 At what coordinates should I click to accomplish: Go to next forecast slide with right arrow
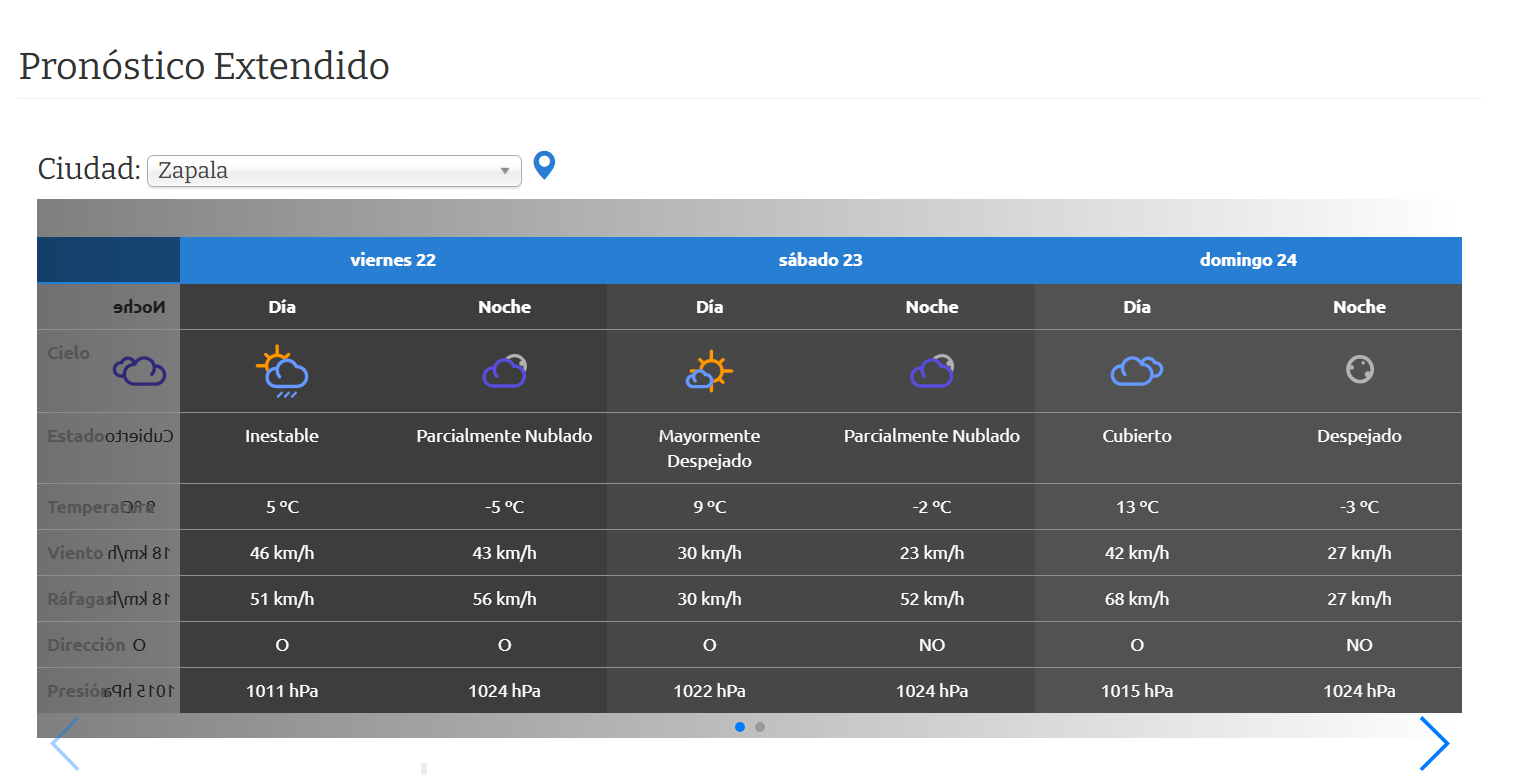coord(1434,743)
